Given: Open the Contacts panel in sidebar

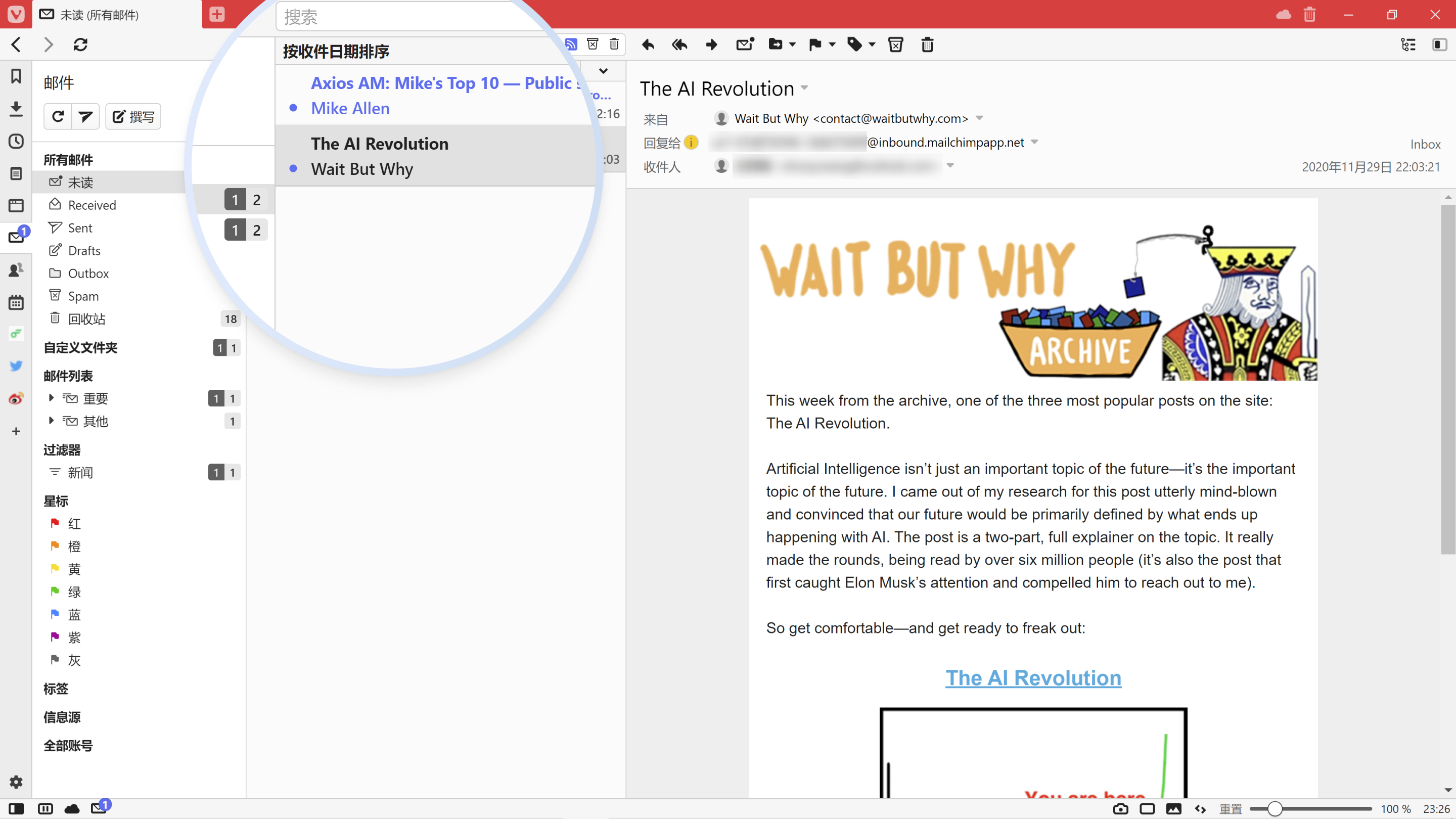Looking at the screenshot, I should point(16,269).
